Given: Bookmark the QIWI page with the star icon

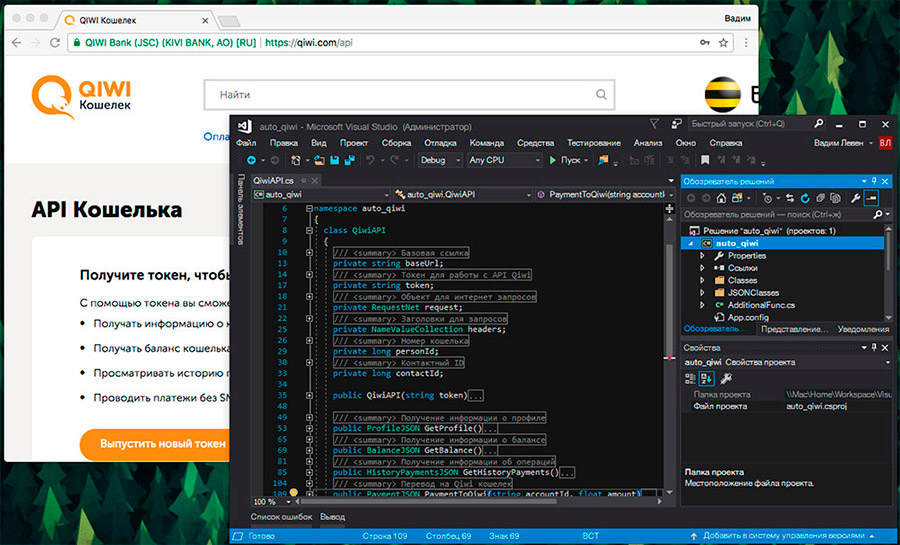Looking at the screenshot, I should click(x=723, y=42).
